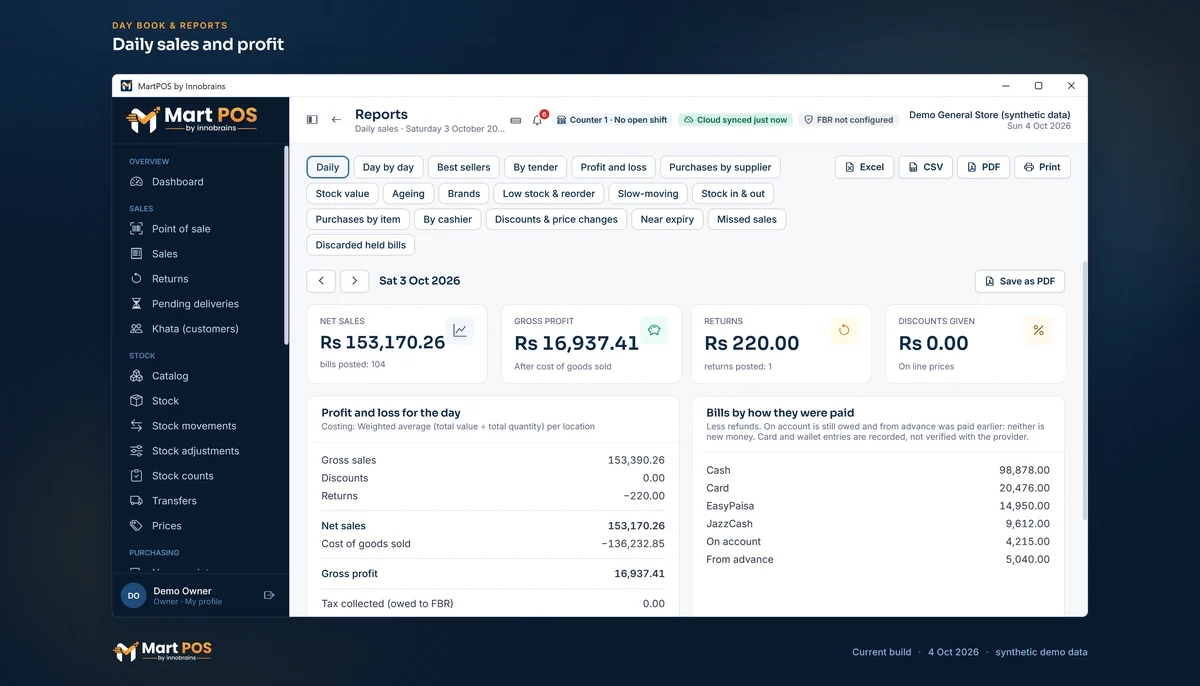Open the By cashier report
Viewport: 1200px width, 686px height.
tap(448, 219)
